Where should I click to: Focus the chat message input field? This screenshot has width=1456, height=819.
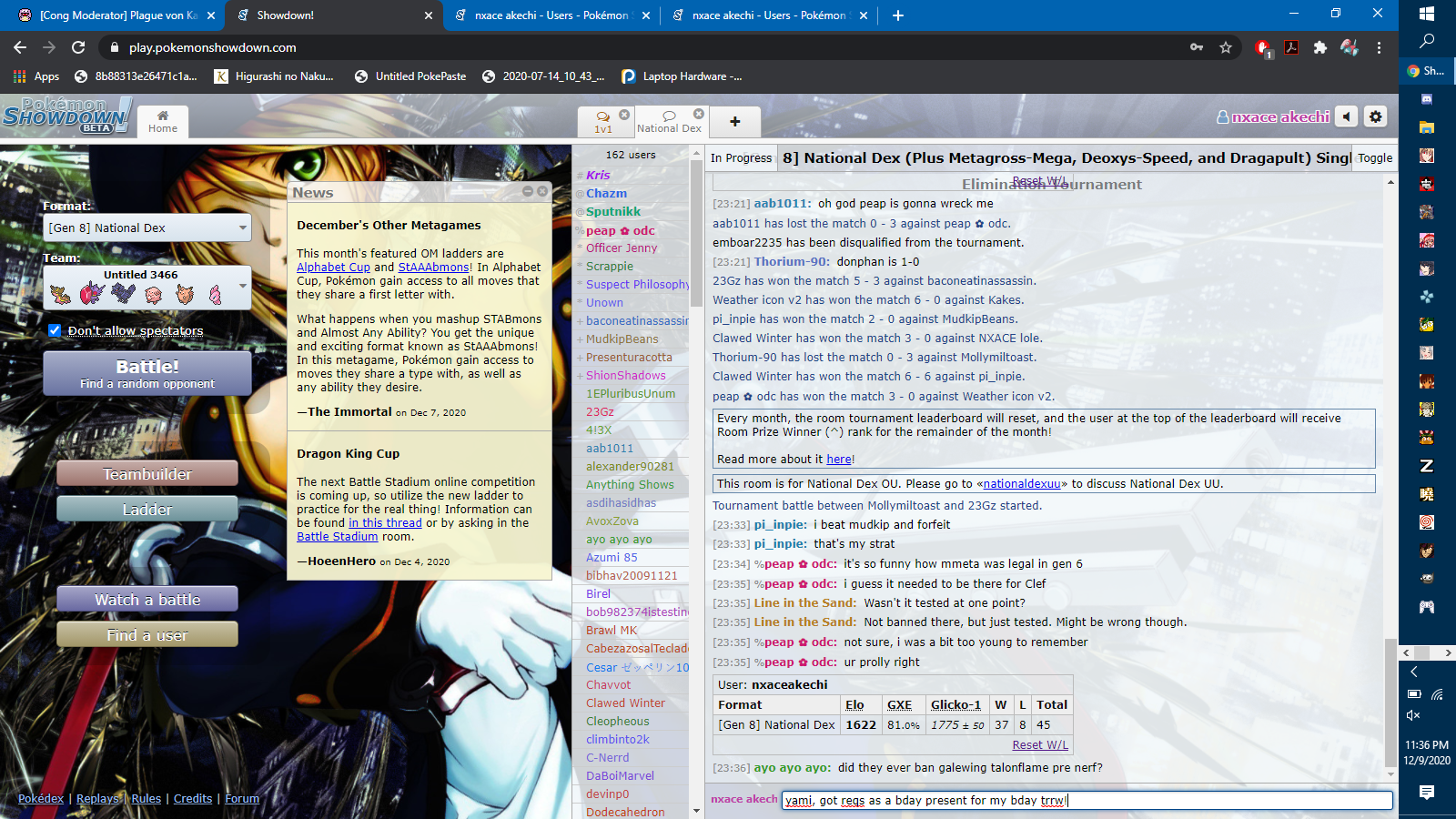pyautogui.click(x=1087, y=800)
